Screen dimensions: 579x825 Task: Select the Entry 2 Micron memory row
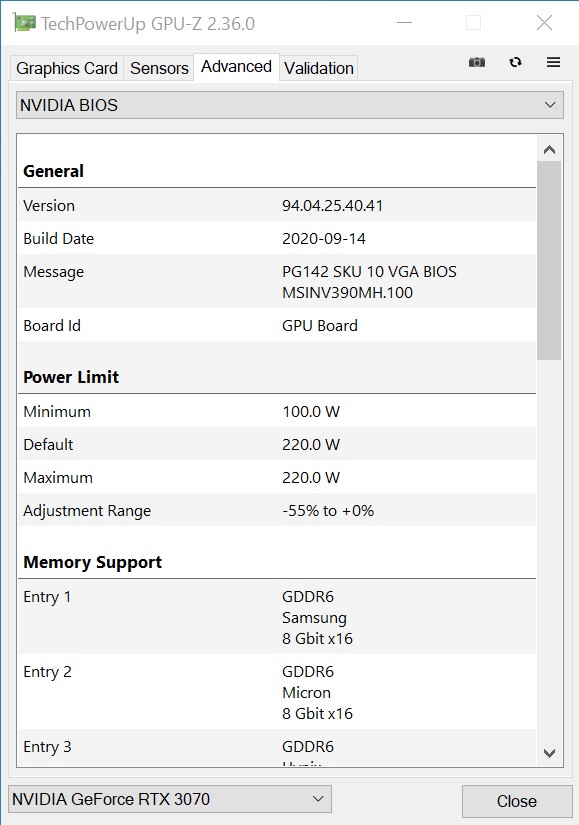(277, 692)
